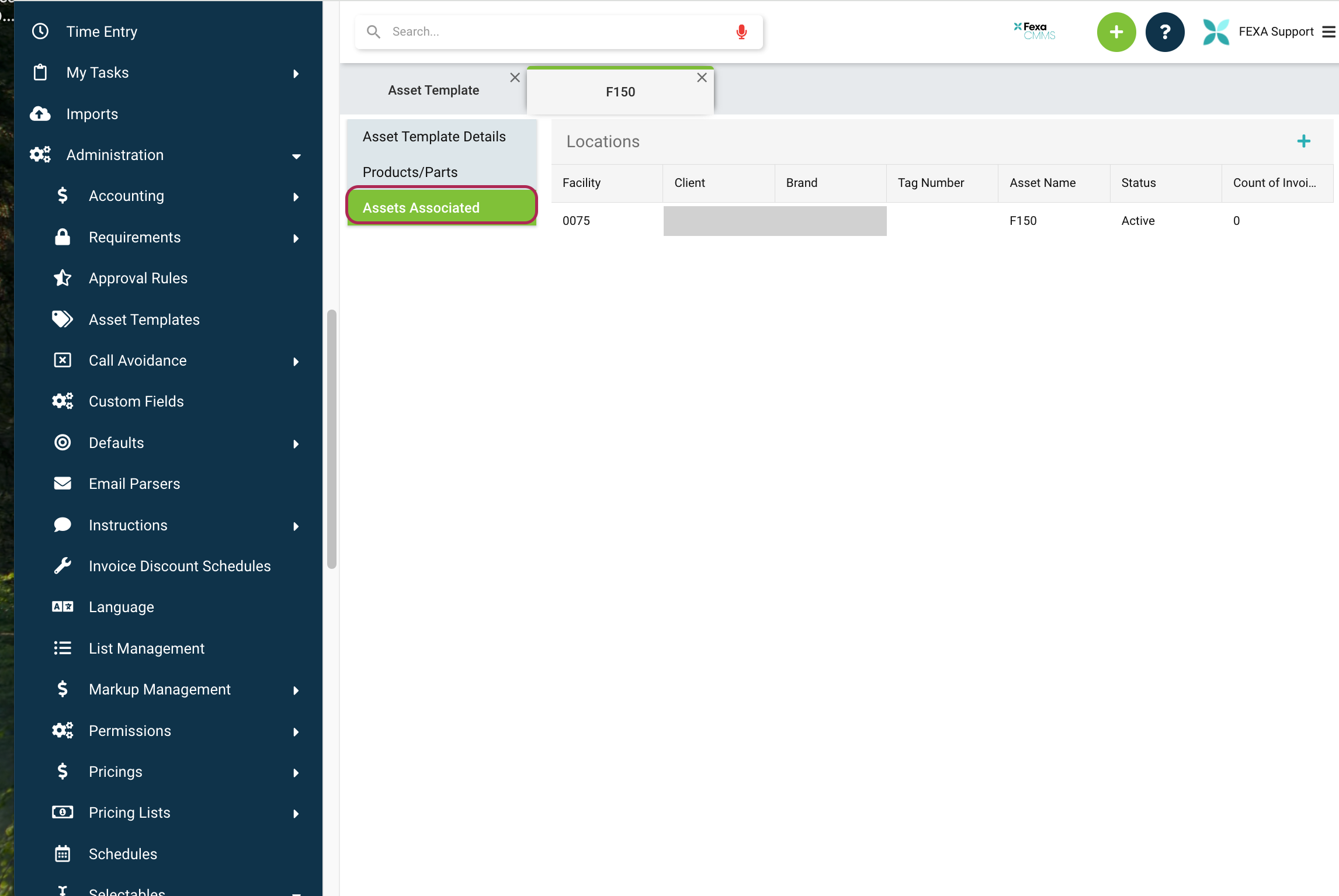
Task: Expand the Permissions submenu arrow
Action: point(296,732)
